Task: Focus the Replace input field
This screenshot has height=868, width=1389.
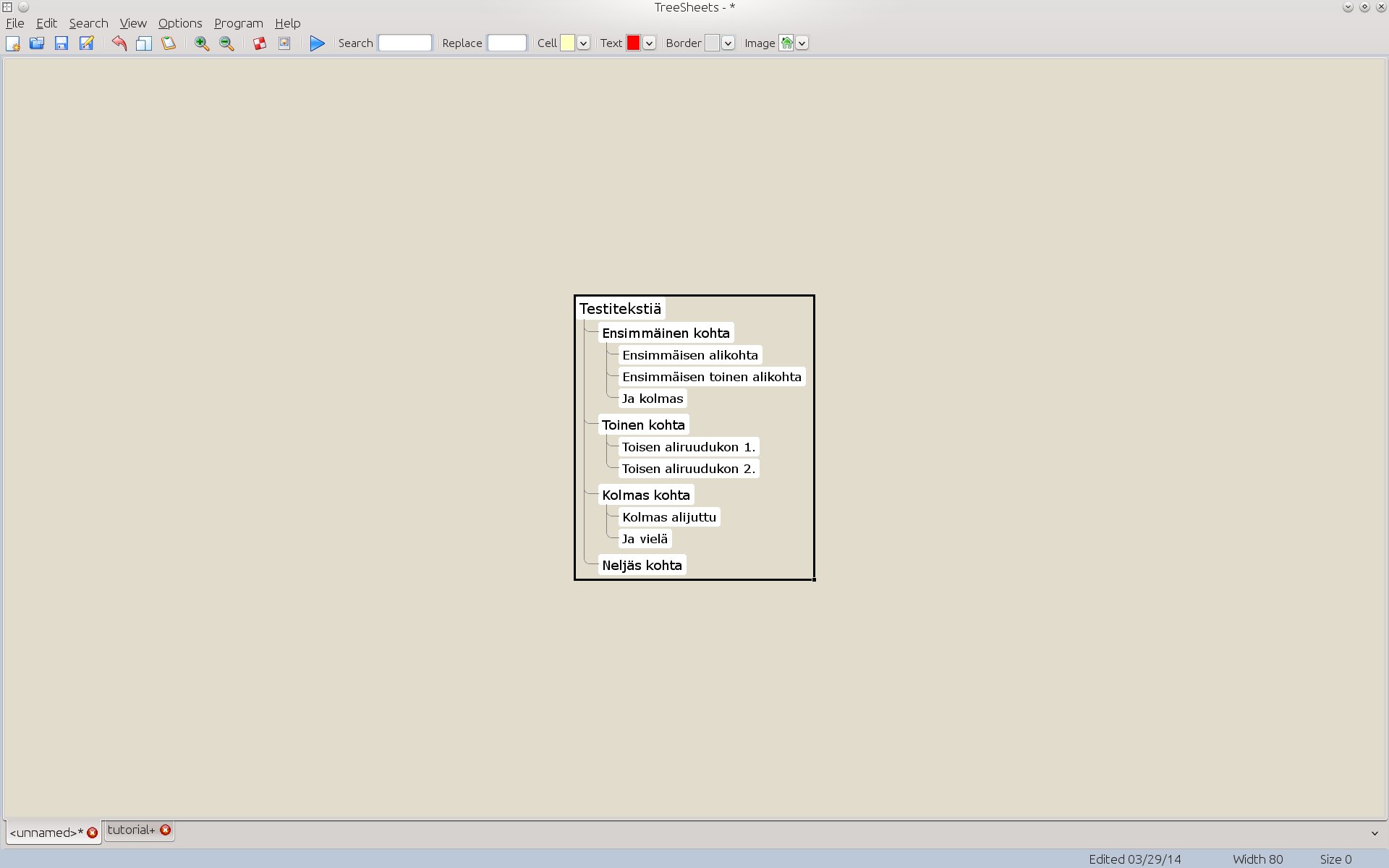Action: (x=507, y=43)
